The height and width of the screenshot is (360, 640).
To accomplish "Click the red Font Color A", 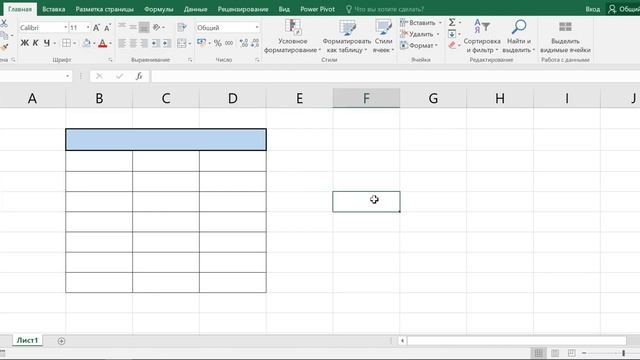I will click(103, 43).
